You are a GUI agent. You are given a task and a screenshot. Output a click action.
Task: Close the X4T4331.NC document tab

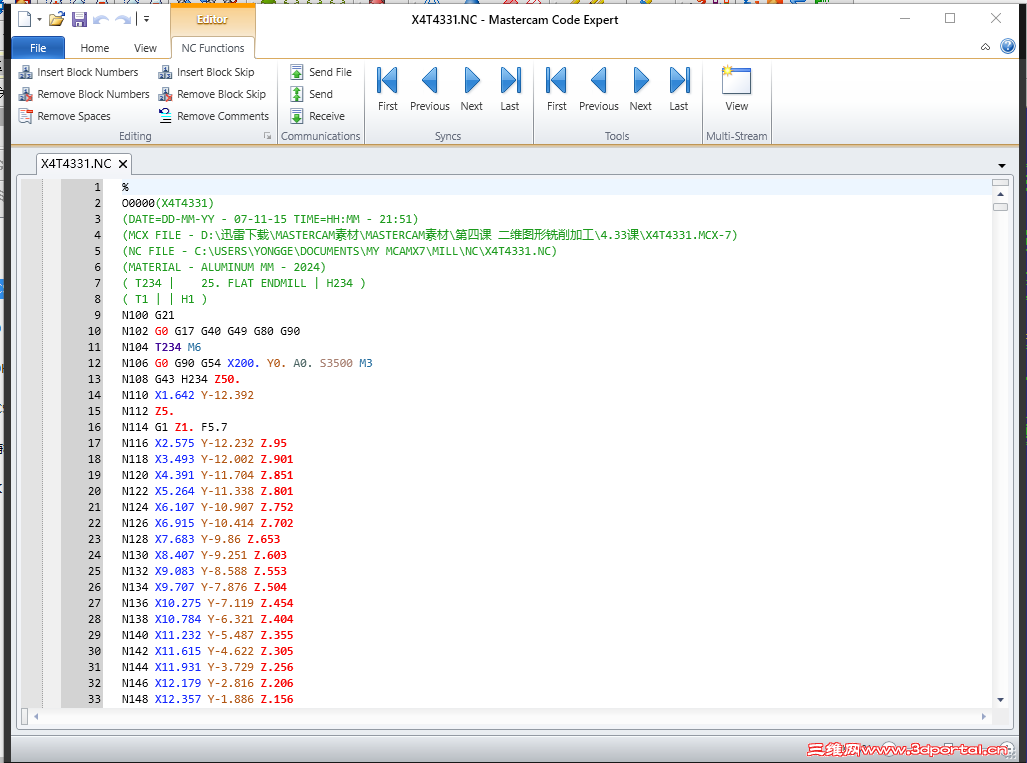(x=122, y=164)
